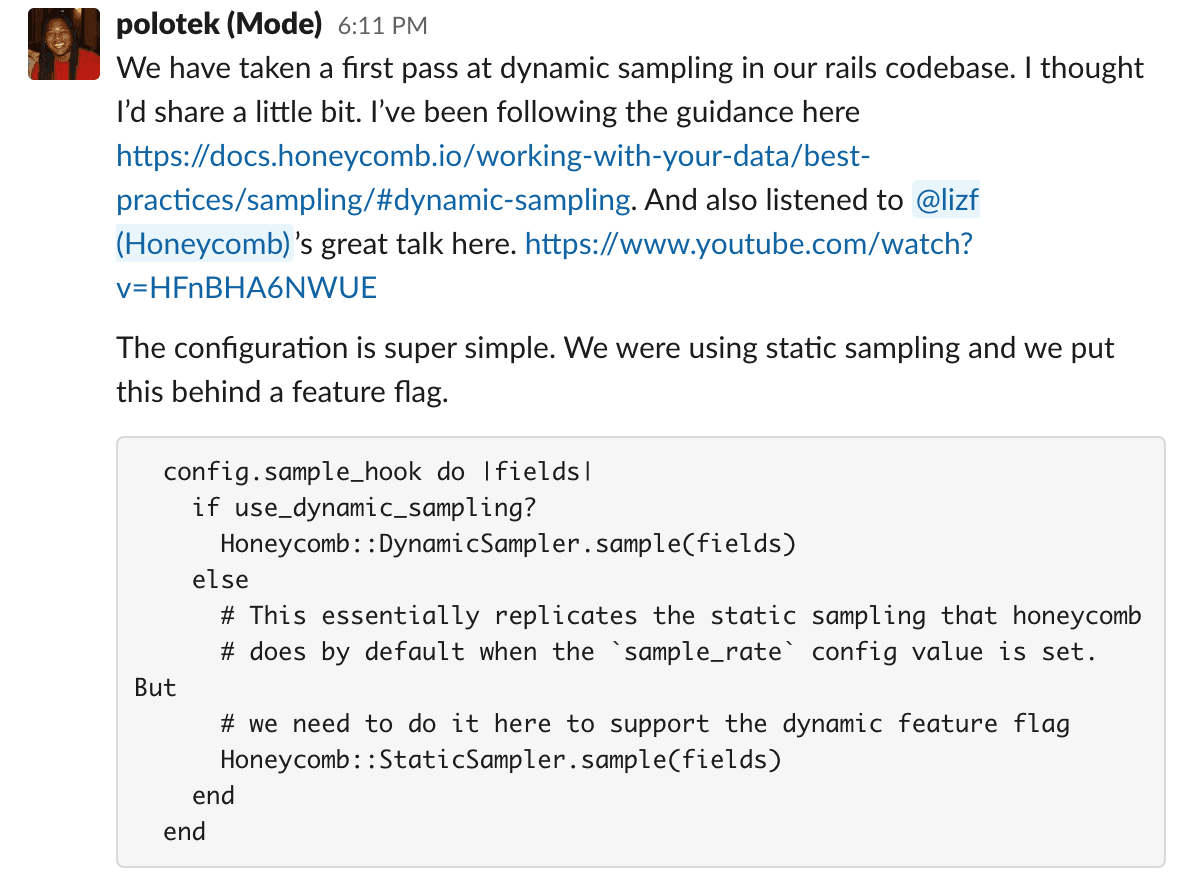Click the '# we need to do it here' comment
Image resolution: width=1182 pixels, height=884 pixels.
pos(644,724)
